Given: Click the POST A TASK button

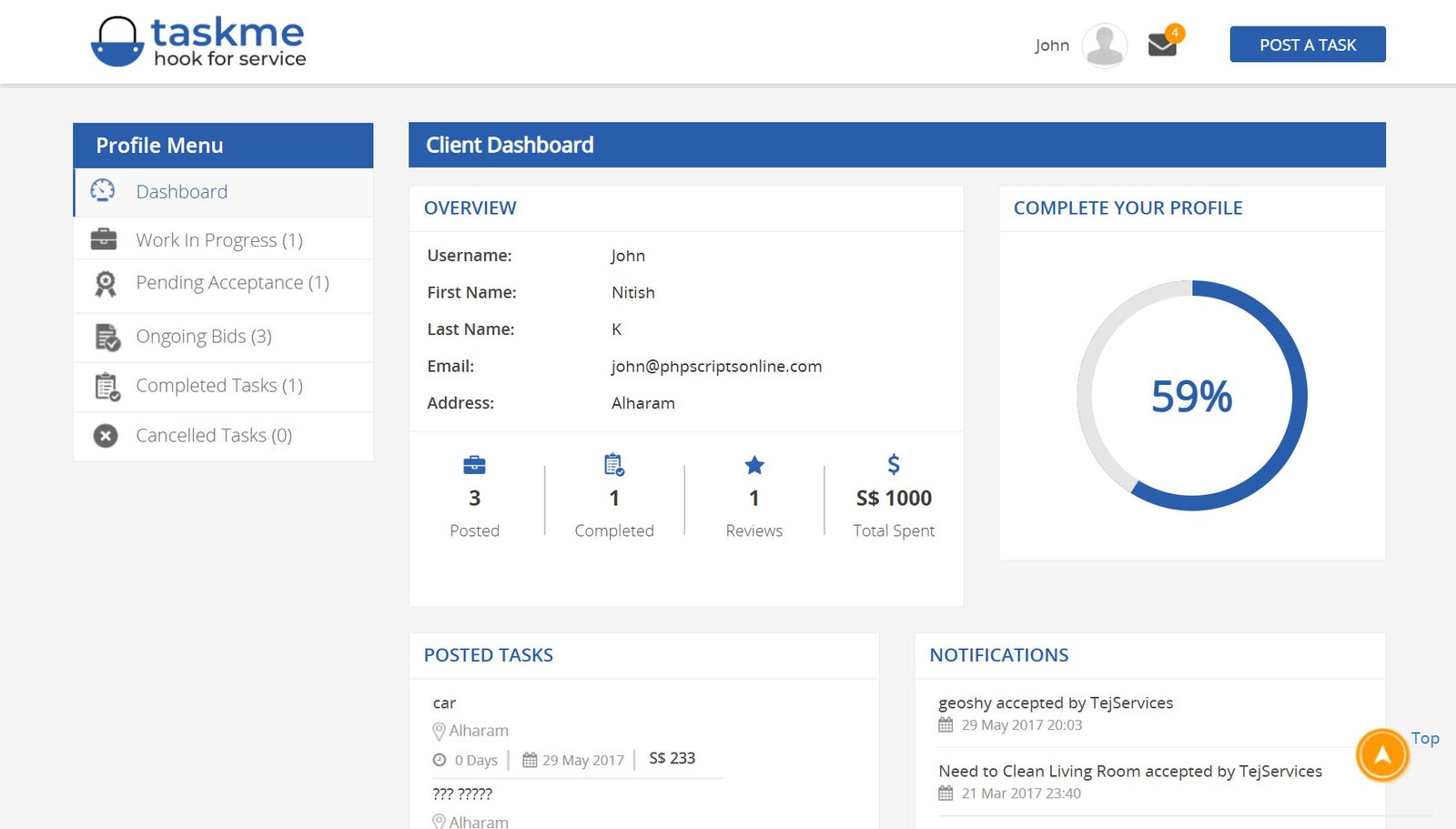Looking at the screenshot, I should (x=1308, y=45).
